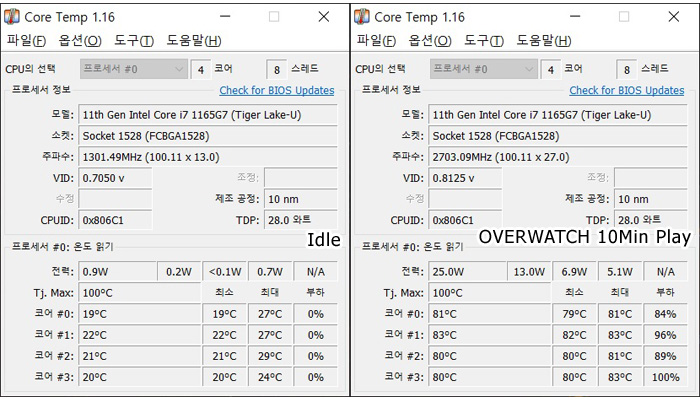Open the 도구(T) menu in the right window
Viewport: 700px width, 400px height.
click(484, 41)
